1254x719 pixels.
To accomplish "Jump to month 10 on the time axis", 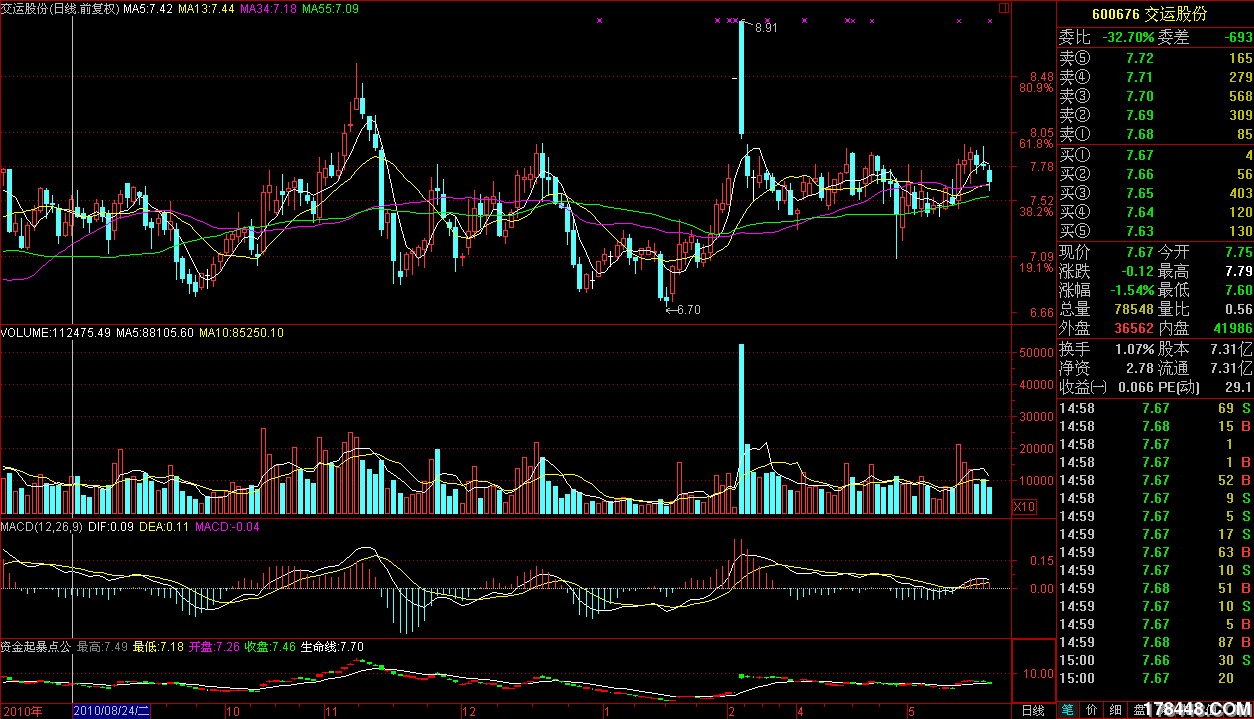I will pyautogui.click(x=232, y=711).
